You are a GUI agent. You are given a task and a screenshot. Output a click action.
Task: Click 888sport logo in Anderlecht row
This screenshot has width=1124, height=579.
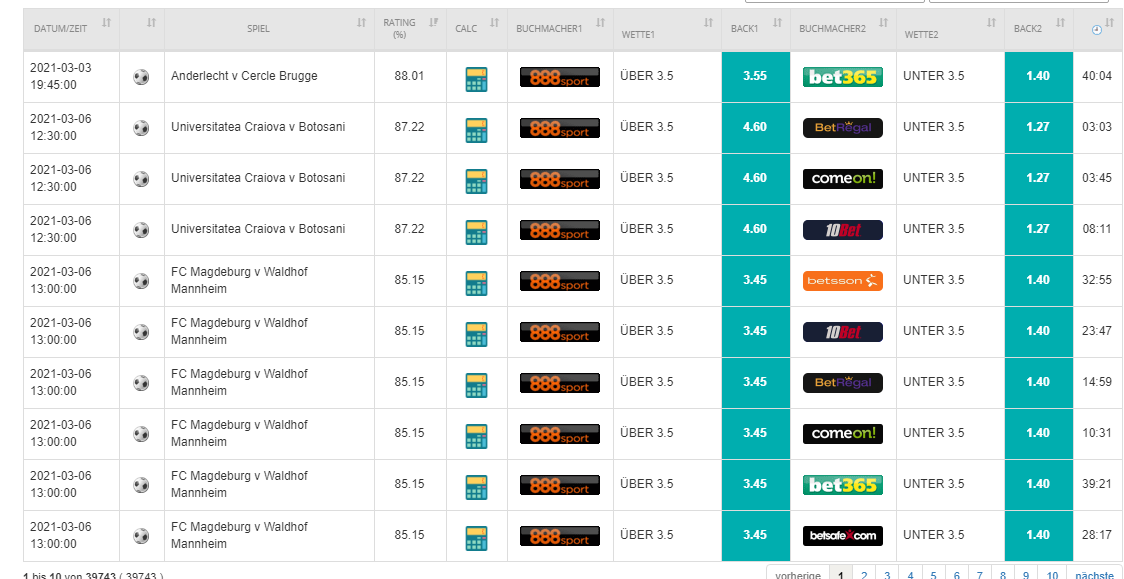(x=559, y=77)
